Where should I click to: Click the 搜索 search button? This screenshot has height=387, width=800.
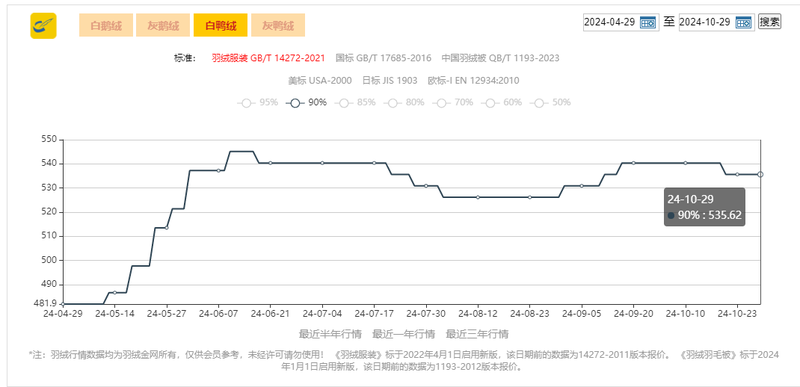(x=769, y=22)
